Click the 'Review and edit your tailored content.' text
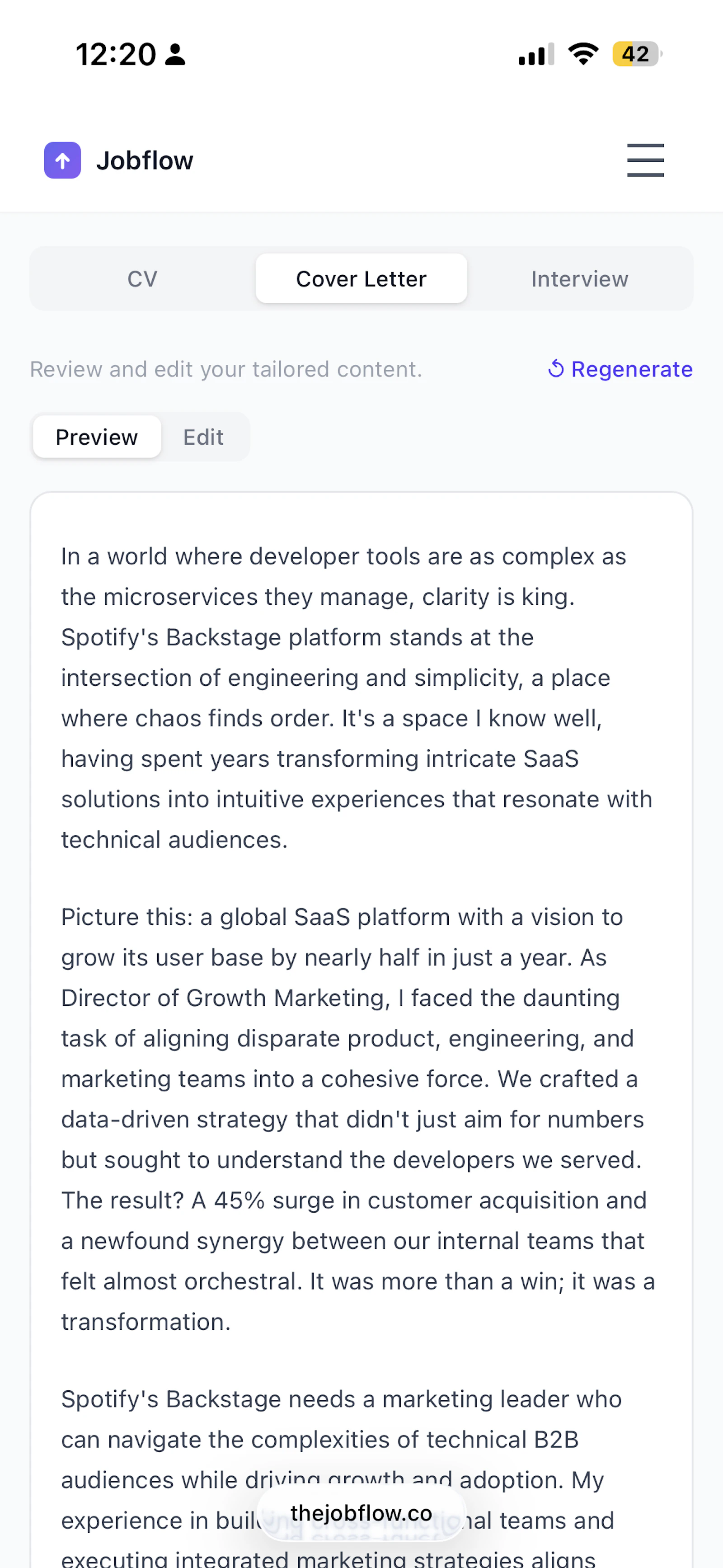 click(226, 369)
